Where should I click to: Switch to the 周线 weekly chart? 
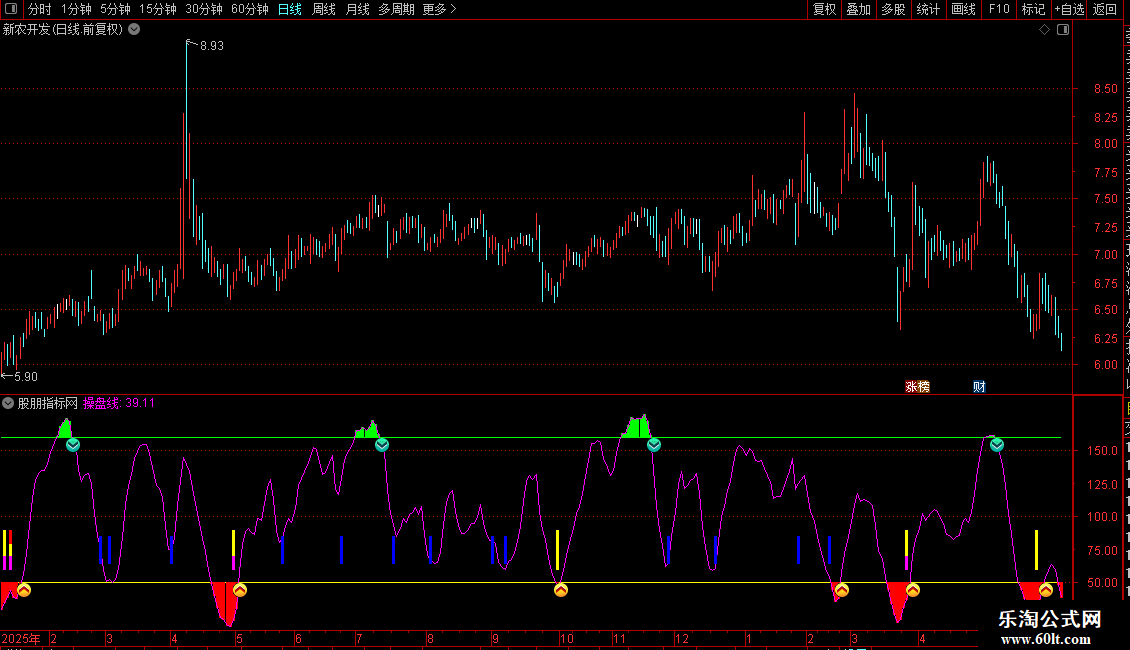tap(324, 9)
